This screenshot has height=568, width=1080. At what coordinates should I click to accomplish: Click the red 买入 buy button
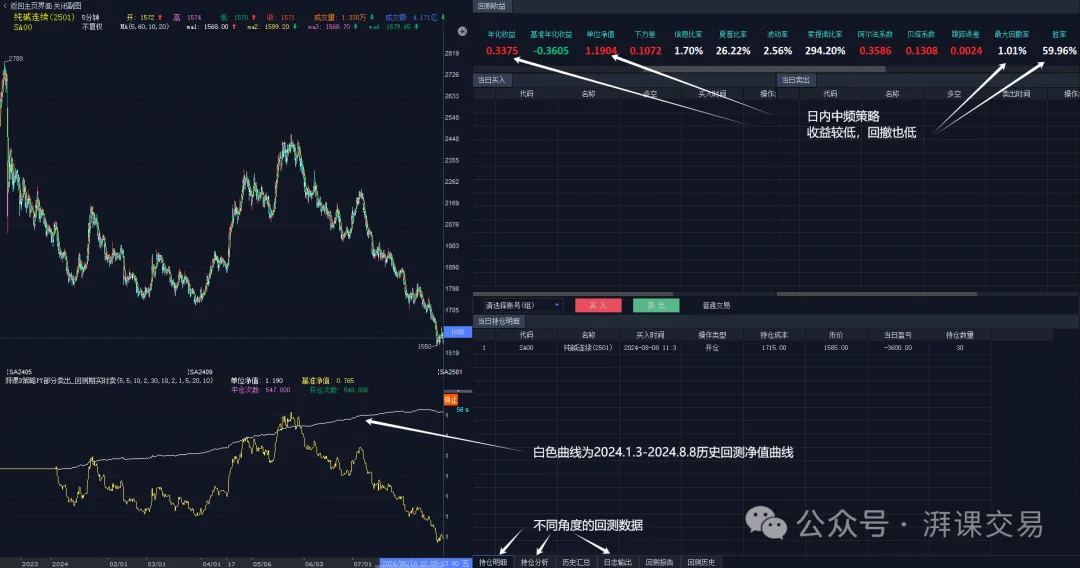598,305
